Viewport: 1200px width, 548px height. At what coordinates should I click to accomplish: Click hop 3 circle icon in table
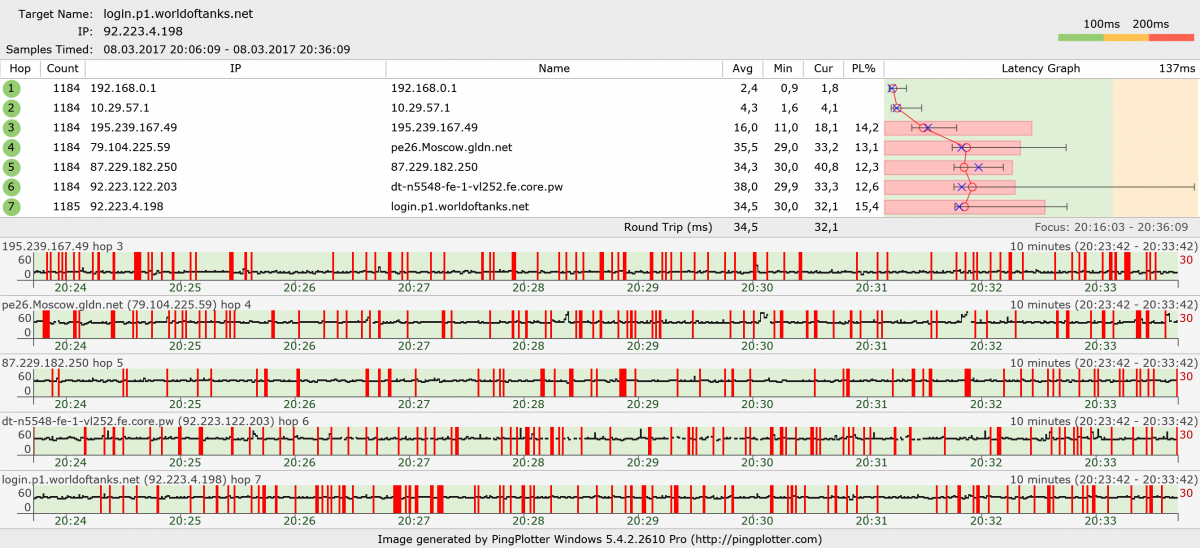point(12,128)
